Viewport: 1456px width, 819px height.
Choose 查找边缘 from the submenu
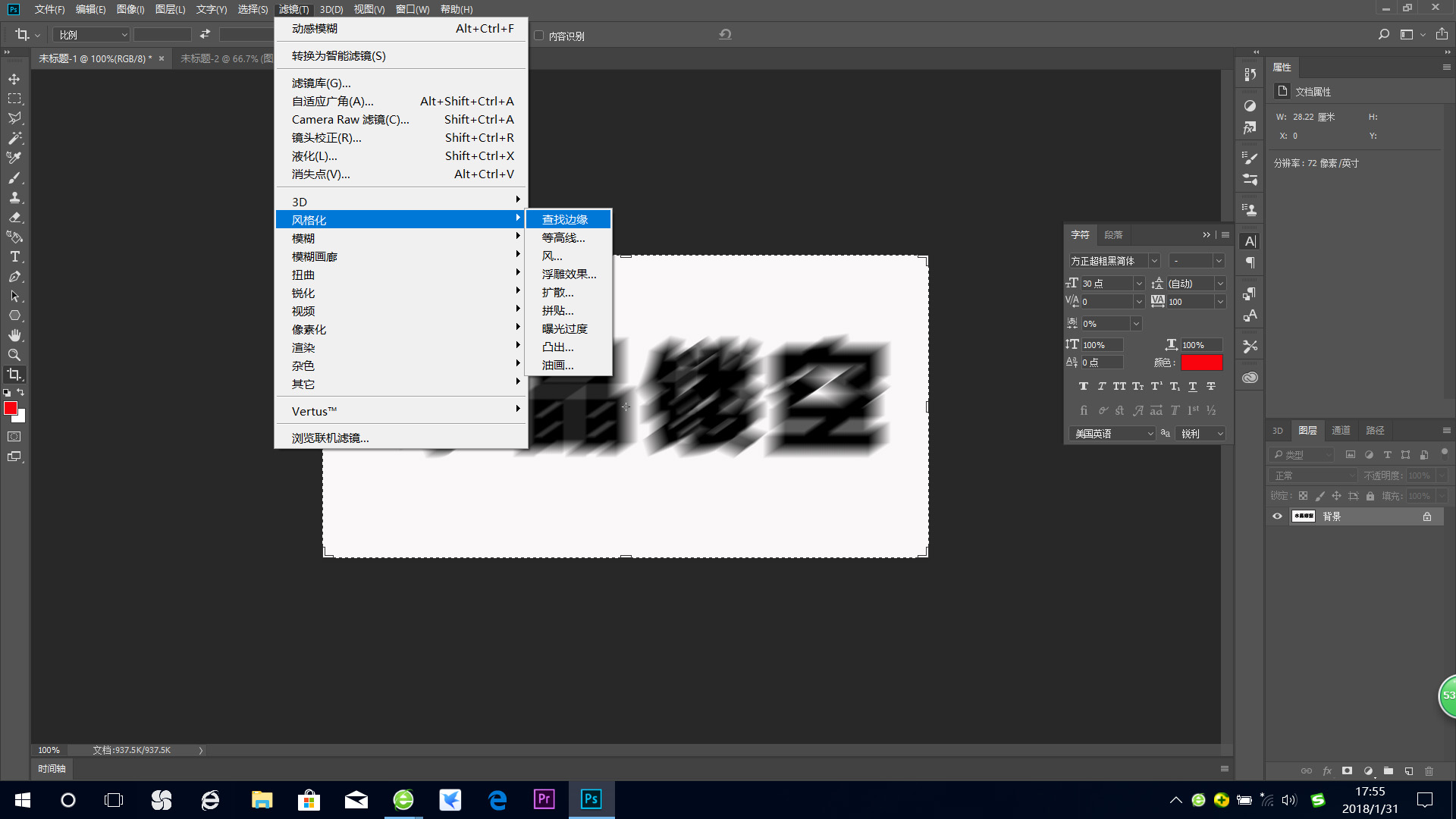(x=565, y=219)
